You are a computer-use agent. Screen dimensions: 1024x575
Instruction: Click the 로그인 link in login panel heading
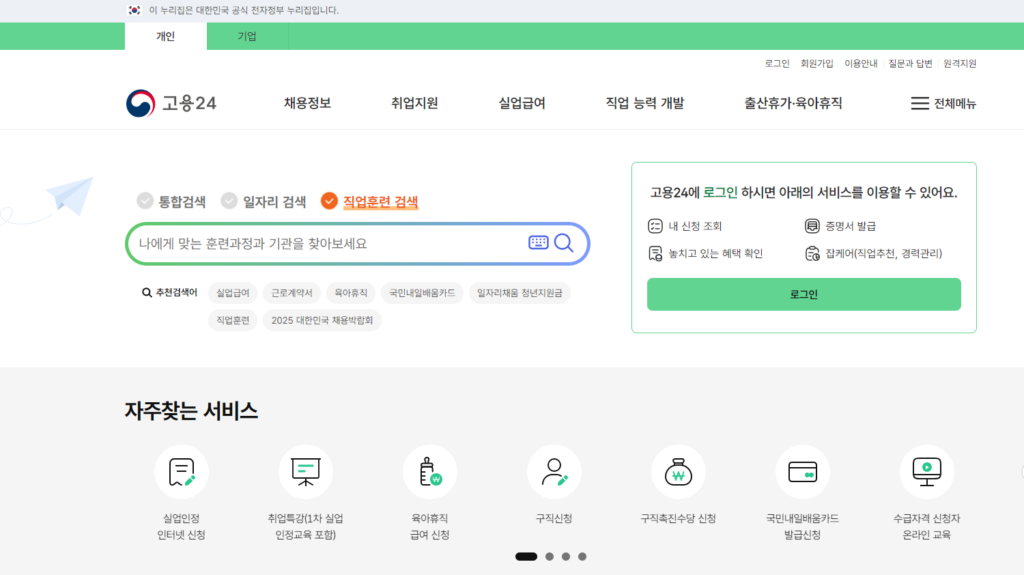click(x=720, y=193)
